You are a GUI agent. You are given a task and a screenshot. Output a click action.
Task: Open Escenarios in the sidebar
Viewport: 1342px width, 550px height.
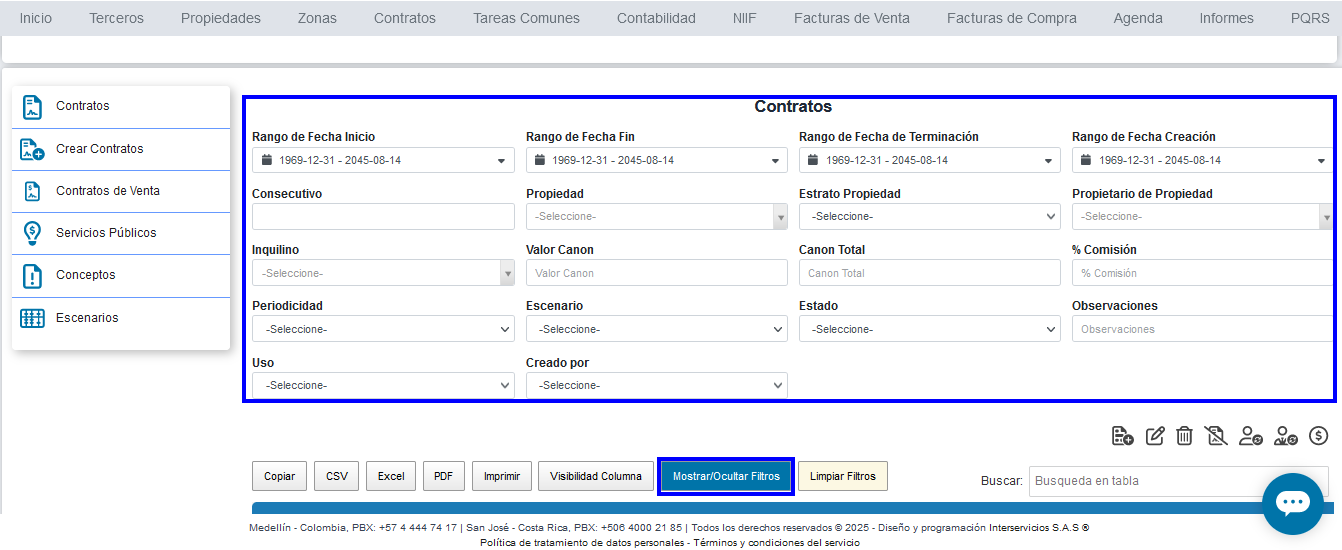coord(87,318)
